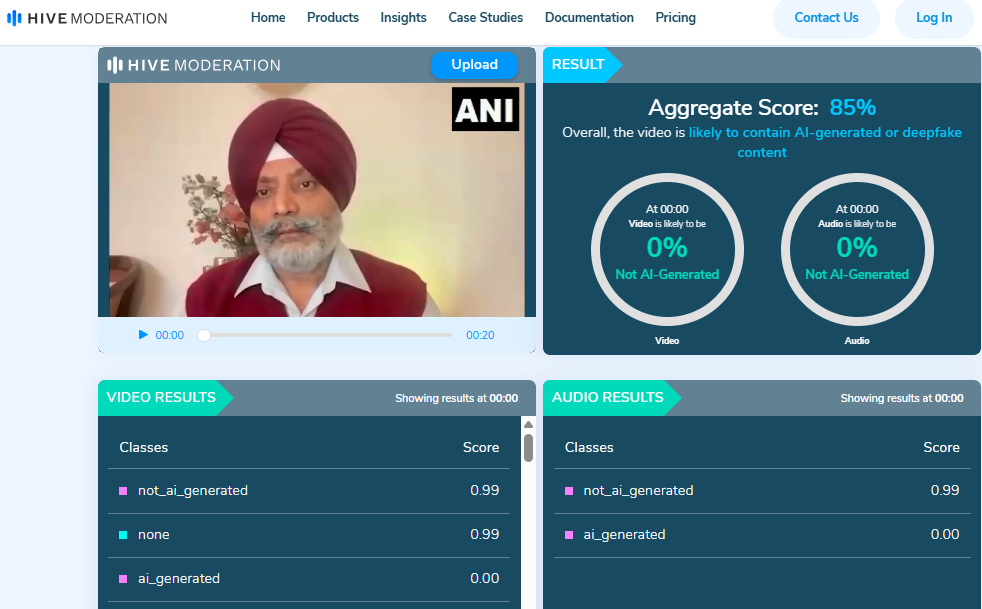Viewport: 982px width, 609px height.
Task: Click the Video 0% score circle
Action: tap(667, 249)
